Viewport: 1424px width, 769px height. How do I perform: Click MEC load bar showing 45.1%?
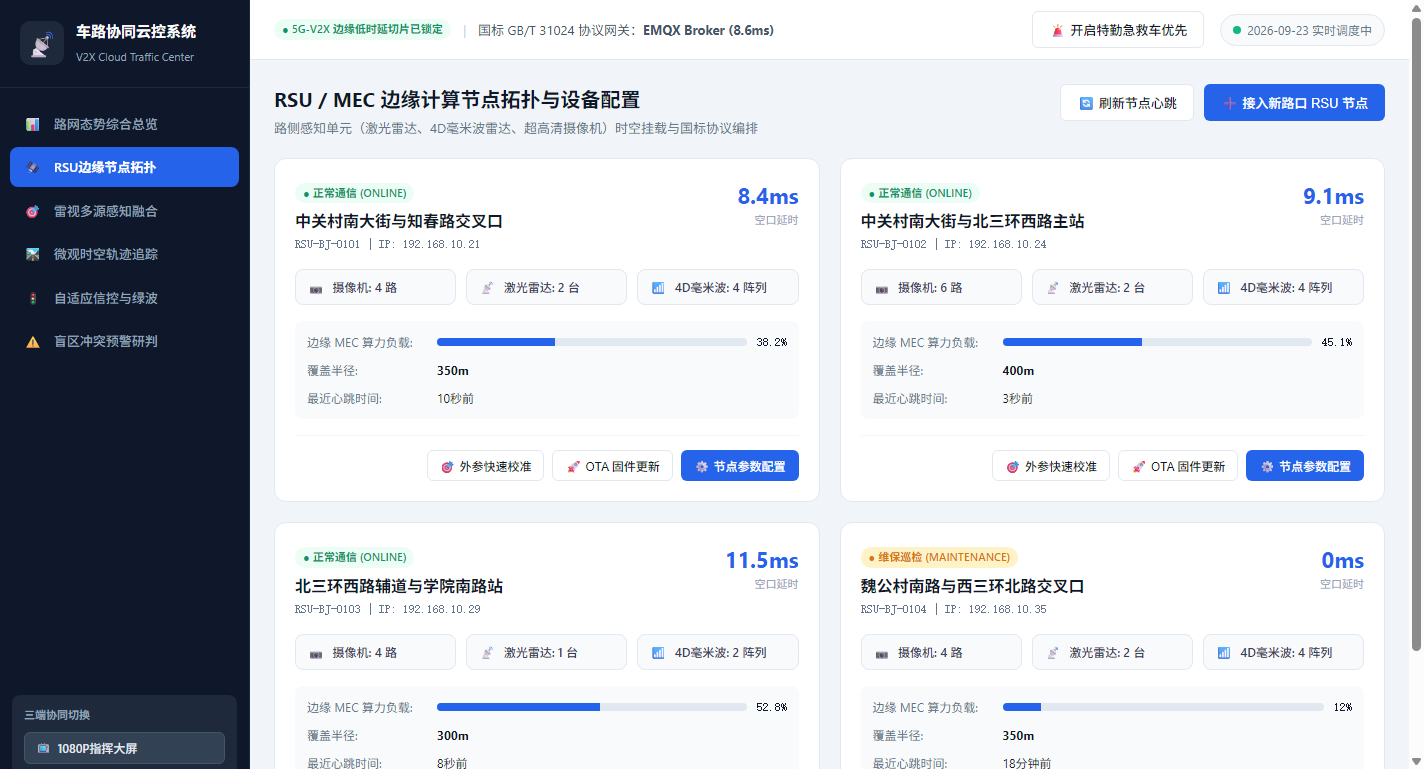(1157, 342)
